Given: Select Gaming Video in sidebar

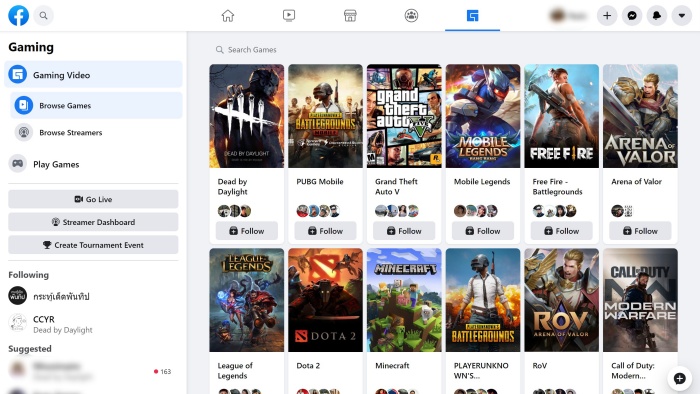Looking at the screenshot, I should pyautogui.click(x=93, y=75).
